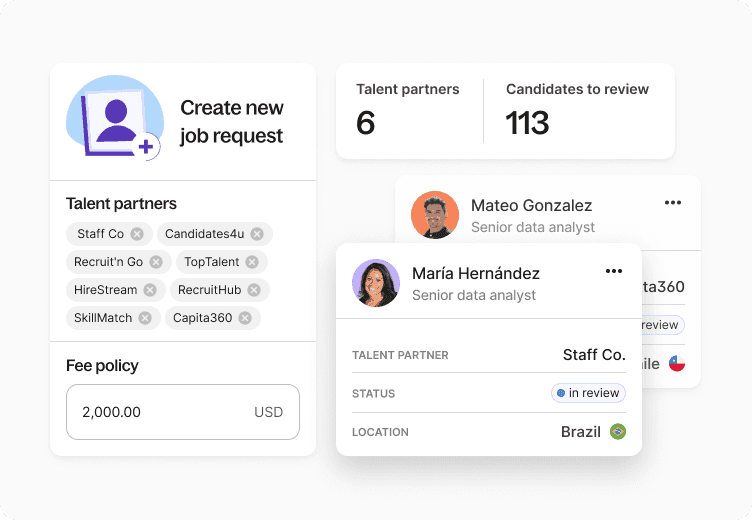This screenshot has height=520, width=752.
Task: Click the add-person job request icon
Action: click(x=115, y=117)
